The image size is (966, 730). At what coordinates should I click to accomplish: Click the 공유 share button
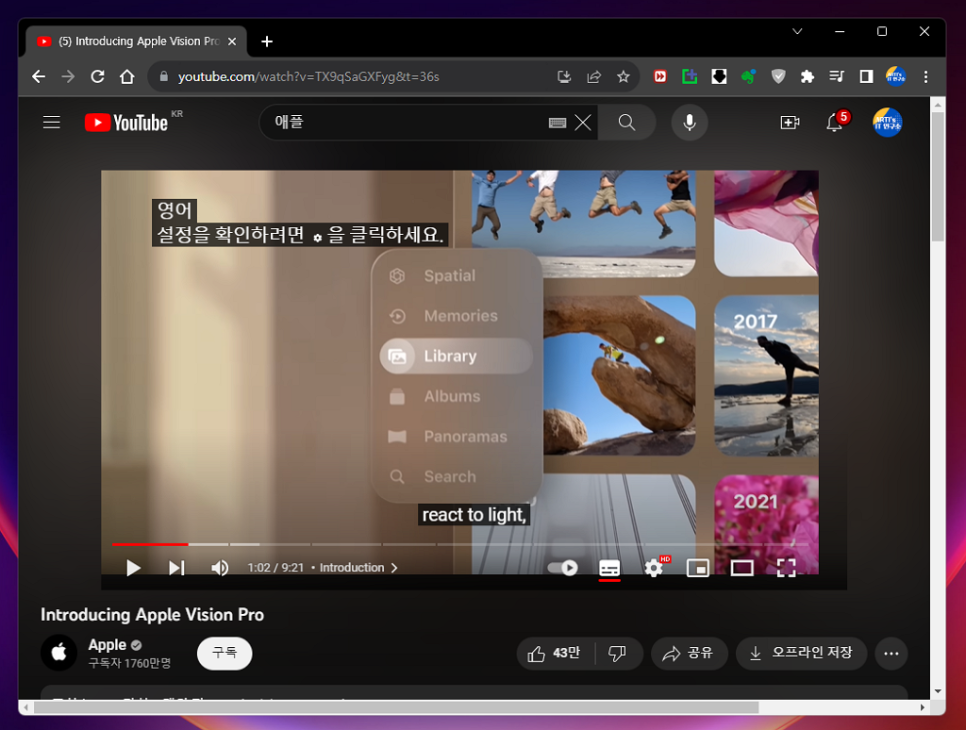689,653
